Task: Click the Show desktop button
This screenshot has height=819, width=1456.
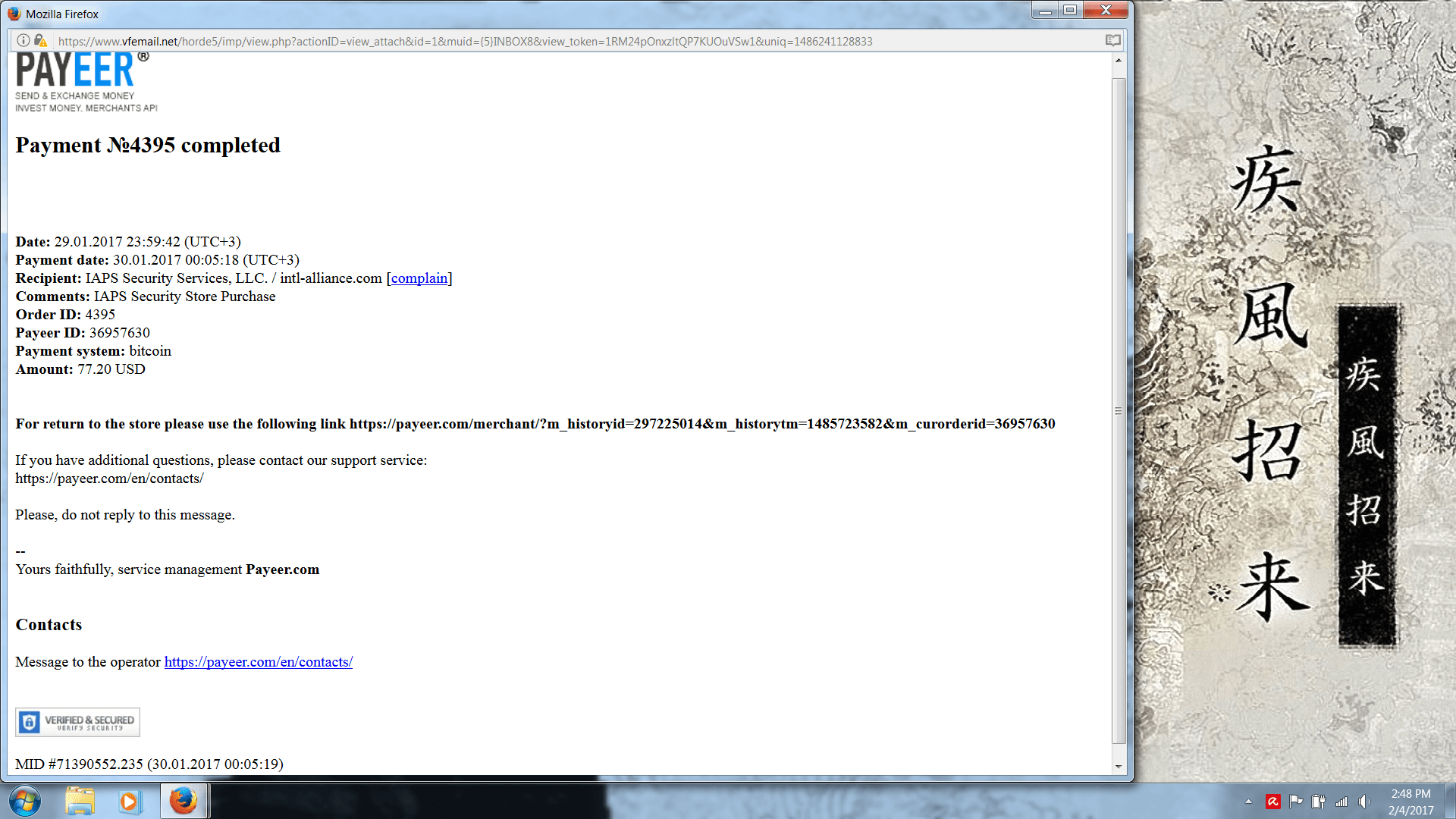Action: 1450,802
